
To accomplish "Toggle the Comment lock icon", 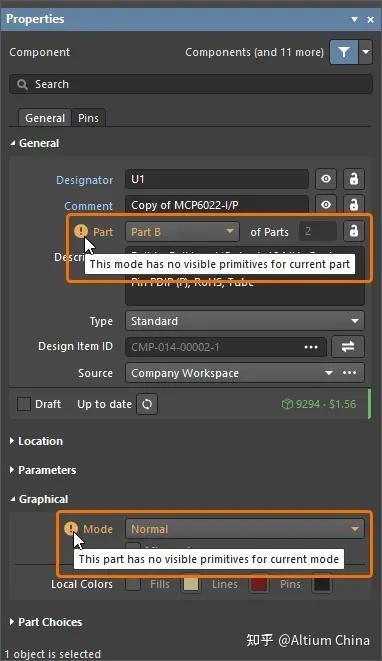I will pos(354,205).
